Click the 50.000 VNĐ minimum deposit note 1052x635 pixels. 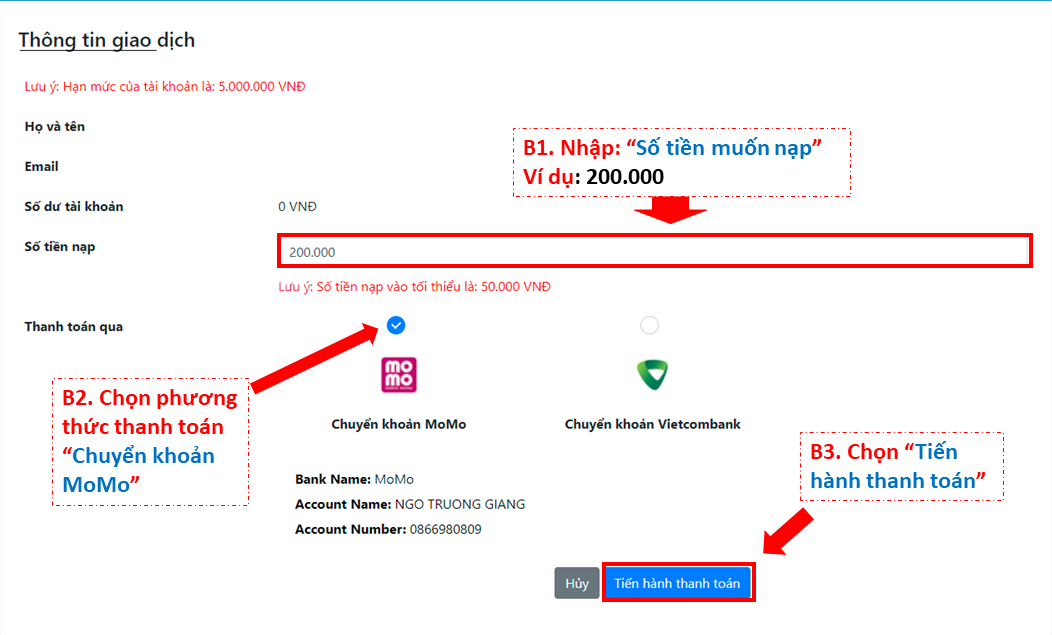(x=414, y=287)
